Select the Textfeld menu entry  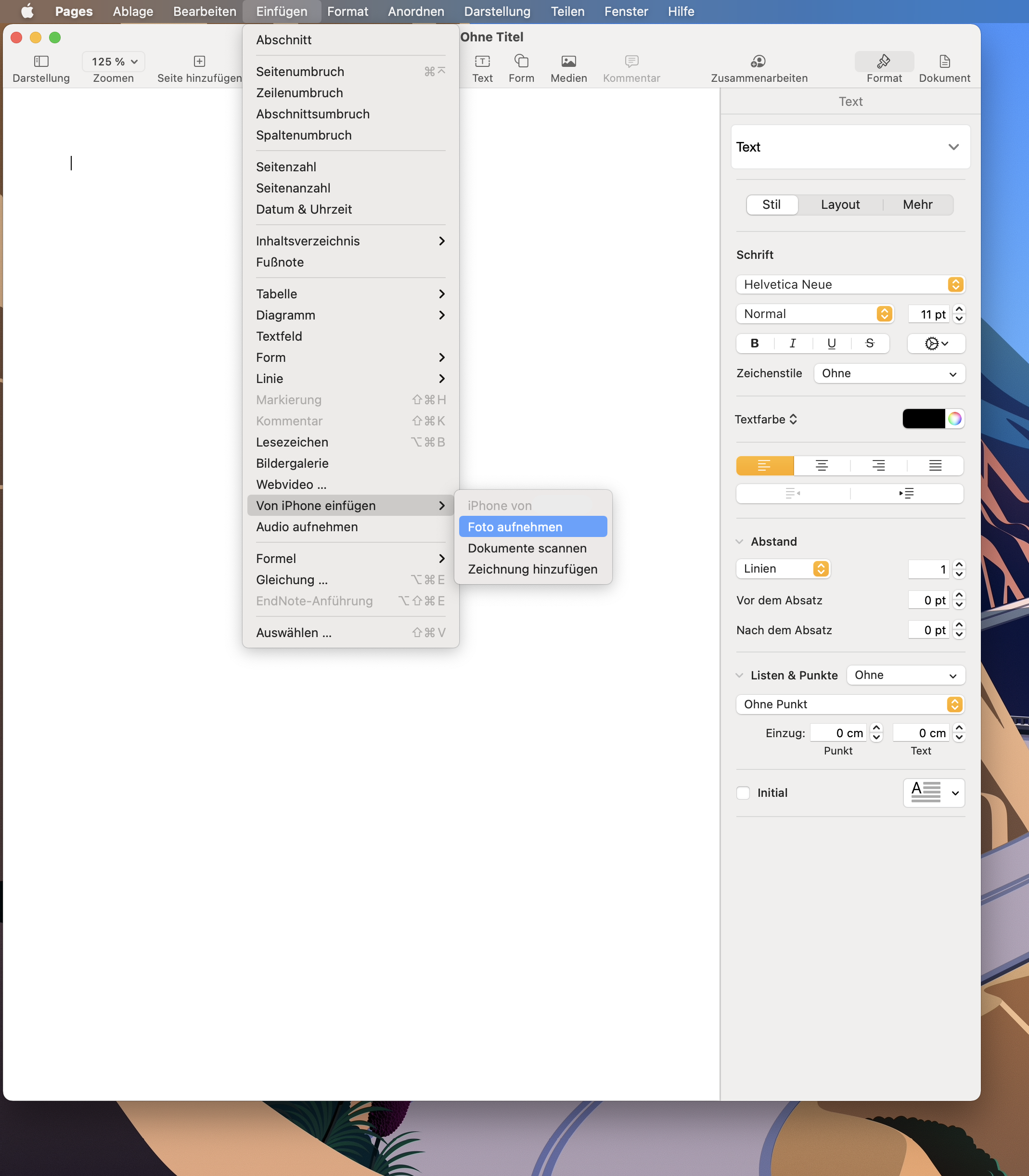click(x=279, y=336)
